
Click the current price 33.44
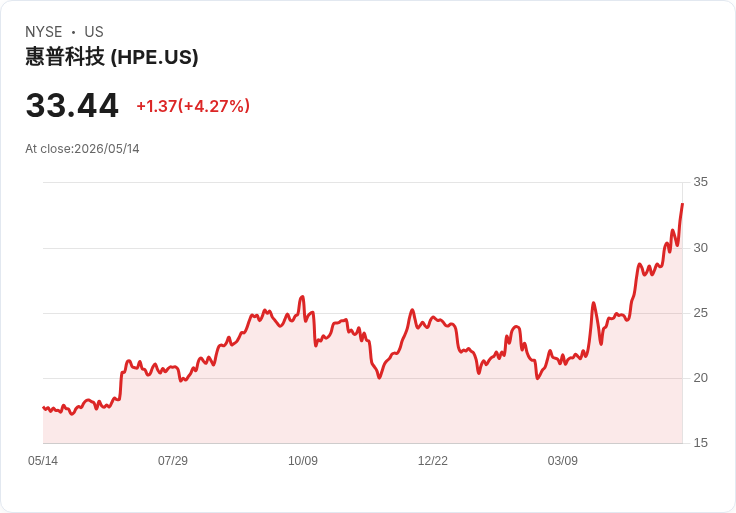click(72, 106)
